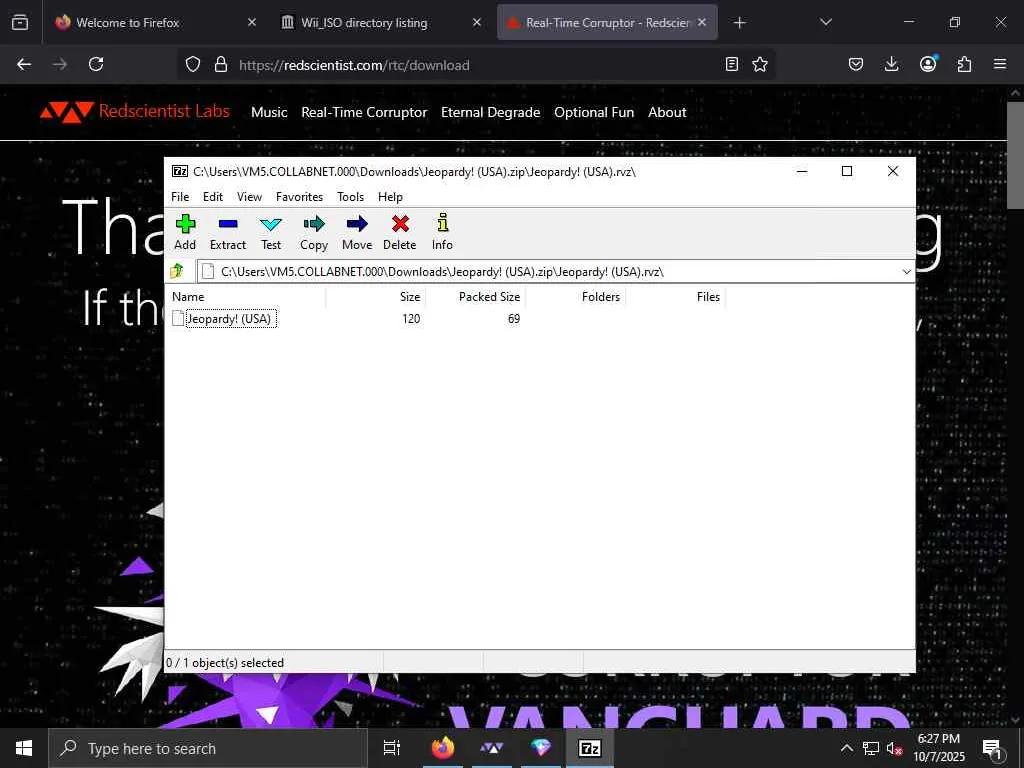Viewport: 1024px width, 768px height.
Task: Open the Real-Time Corruptor nav link
Action: click(364, 112)
